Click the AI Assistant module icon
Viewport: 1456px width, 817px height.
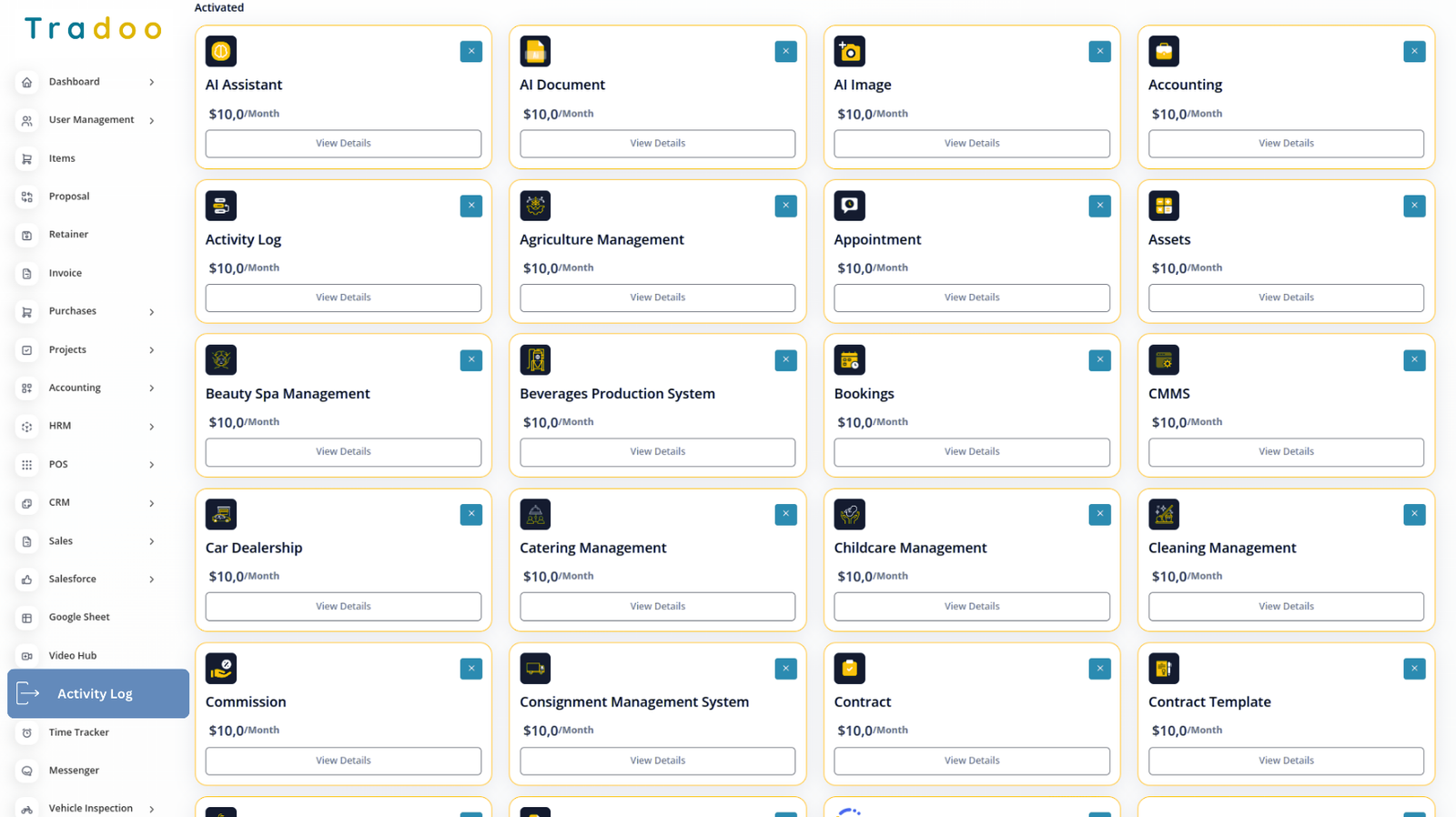pyautogui.click(x=220, y=52)
